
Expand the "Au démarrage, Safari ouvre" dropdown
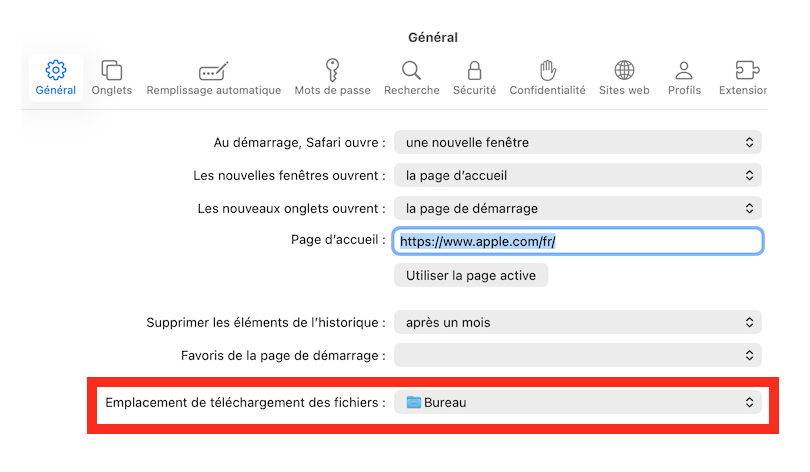pyautogui.click(x=578, y=142)
